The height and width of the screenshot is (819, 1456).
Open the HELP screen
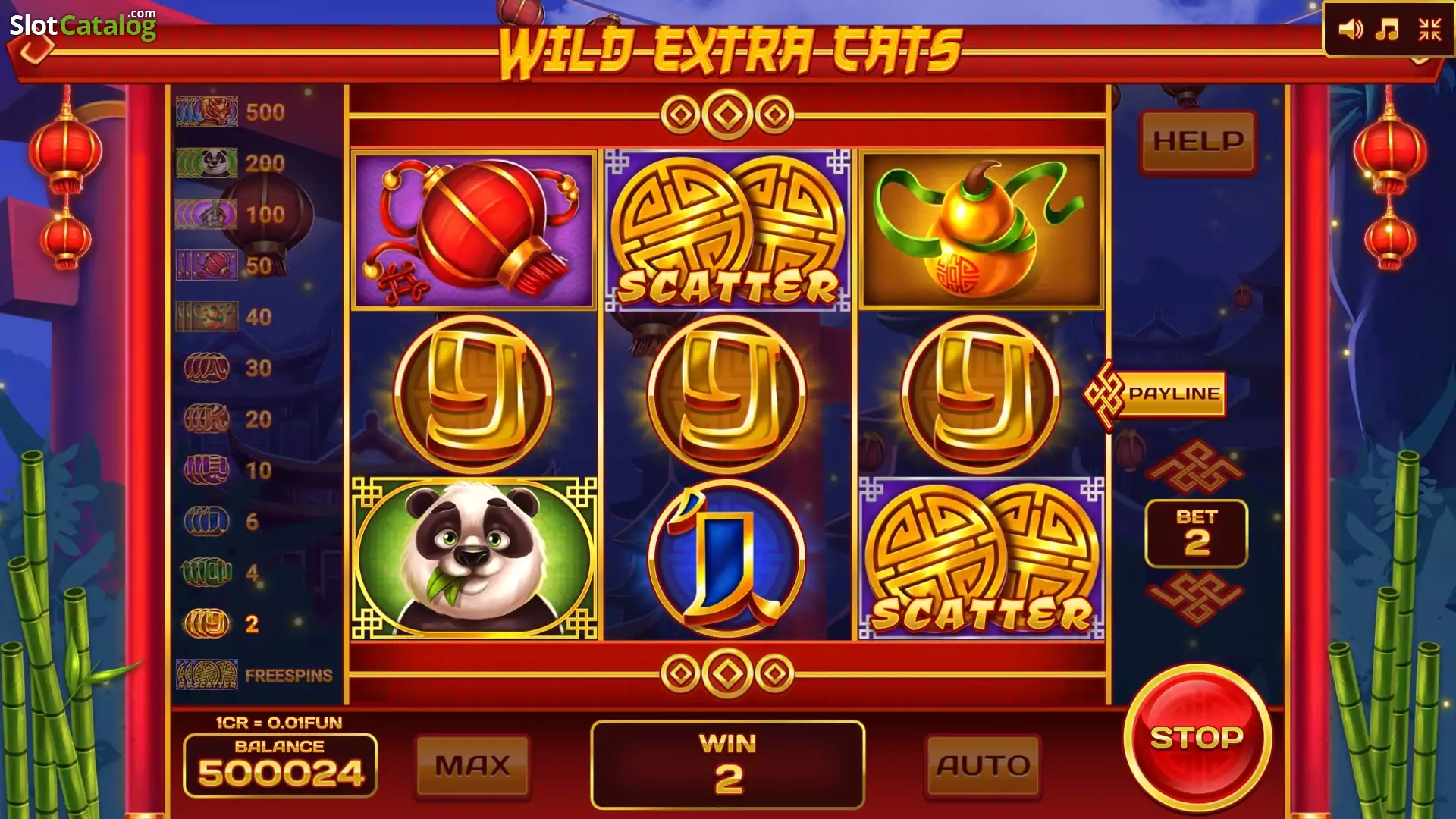(1198, 142)
